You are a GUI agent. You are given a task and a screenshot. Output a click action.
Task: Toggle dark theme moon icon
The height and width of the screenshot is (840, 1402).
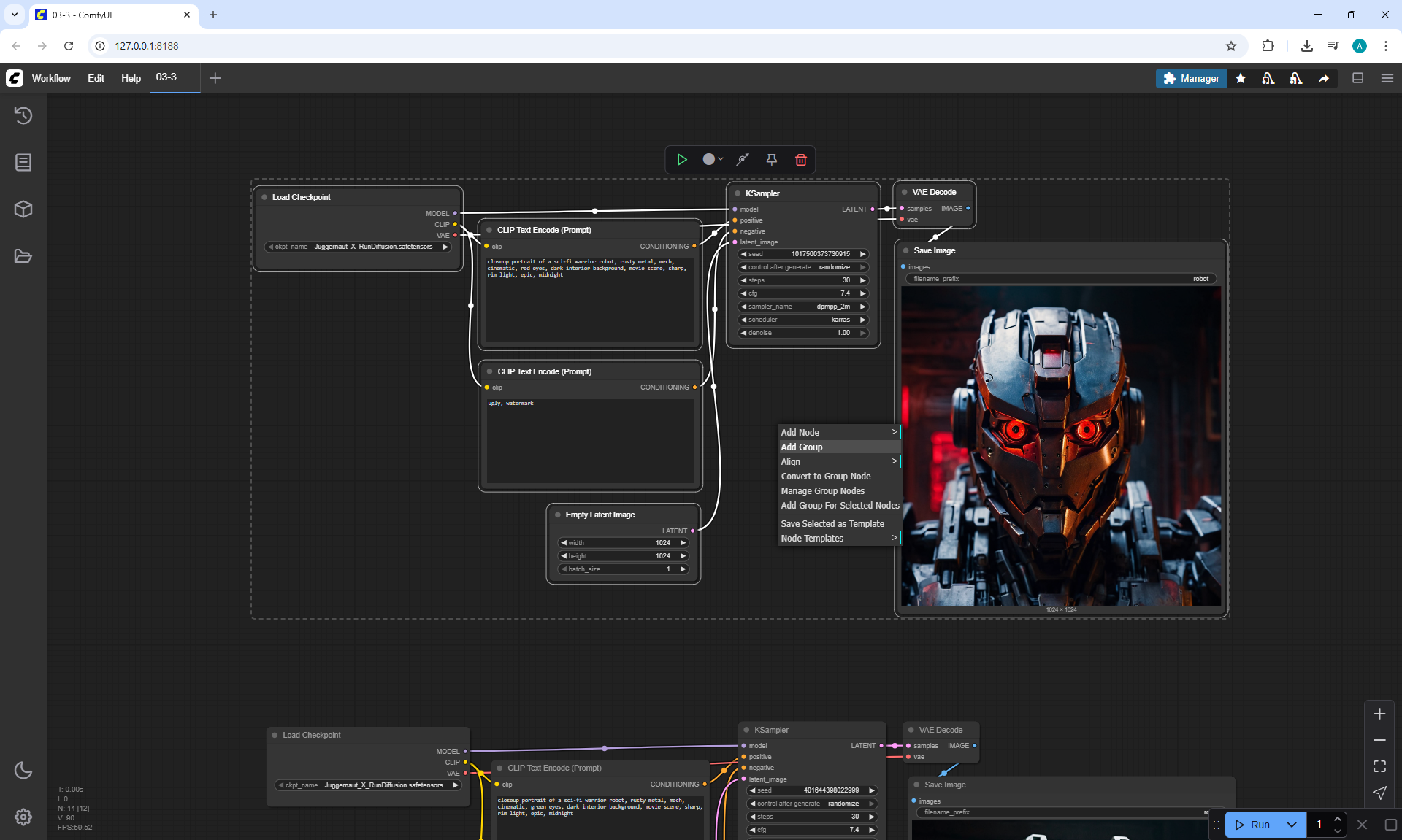pos(23,770)
